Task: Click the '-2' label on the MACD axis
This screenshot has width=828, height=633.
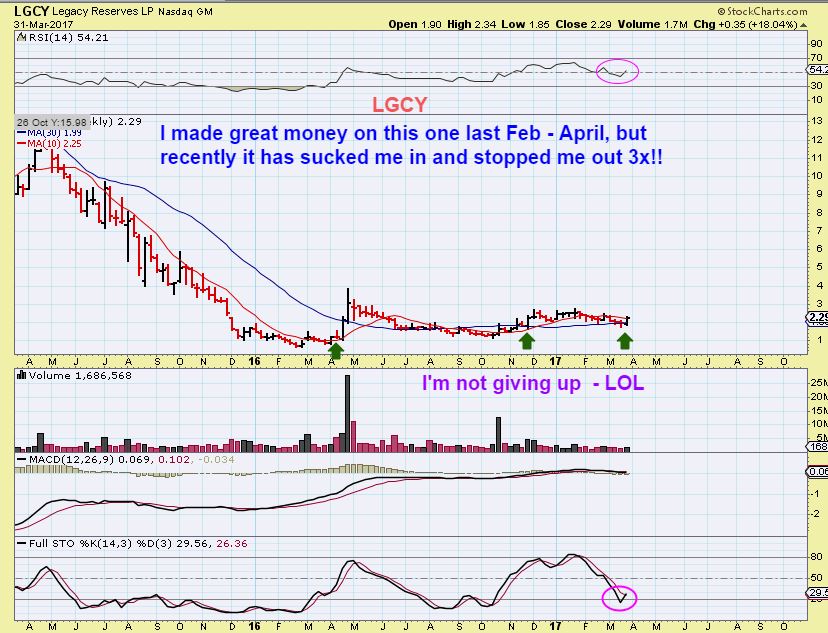Action: click(x=816, y=513)
